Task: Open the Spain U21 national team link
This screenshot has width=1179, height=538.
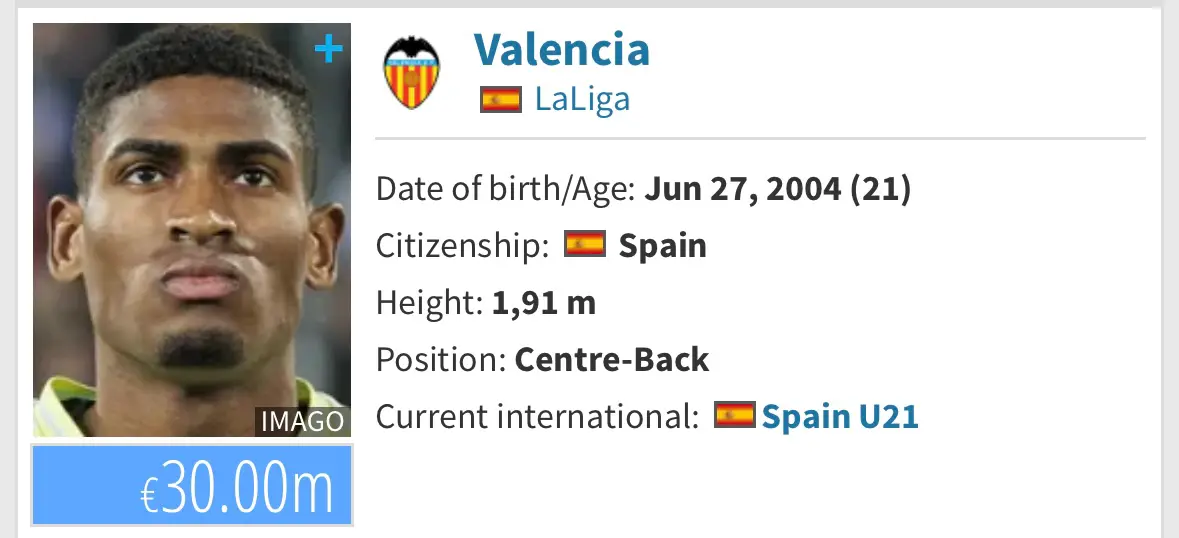Action: (840, 416)
